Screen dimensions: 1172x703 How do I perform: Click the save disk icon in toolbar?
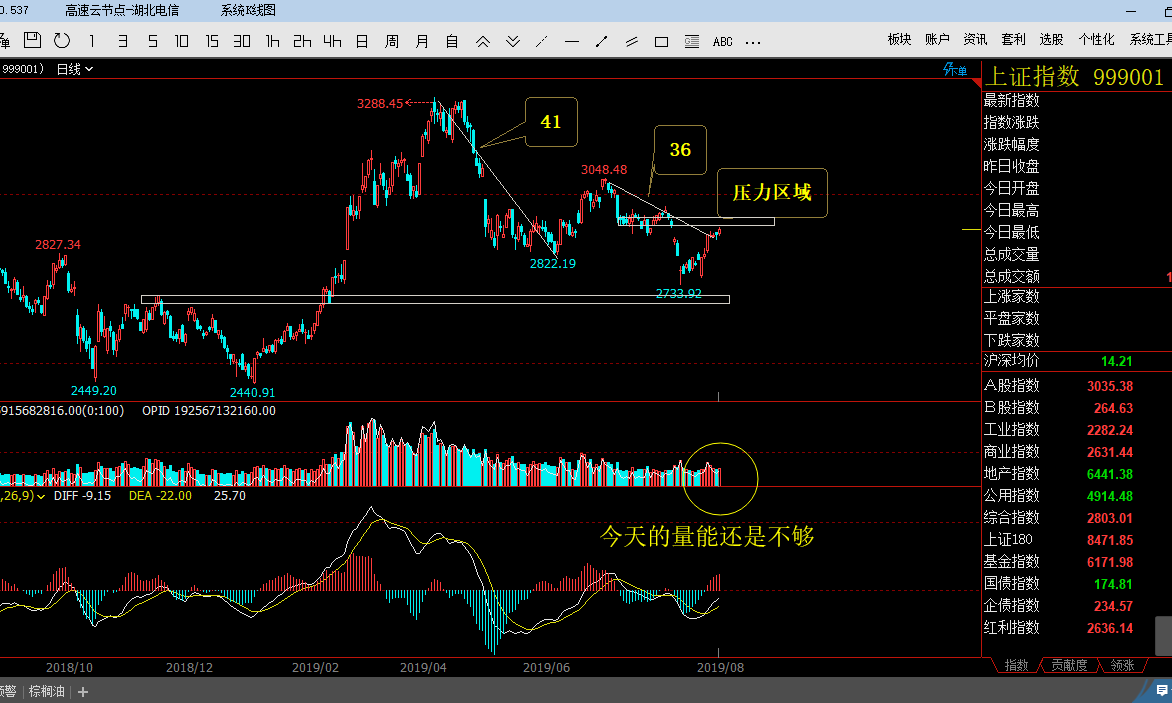coord(31,40)
